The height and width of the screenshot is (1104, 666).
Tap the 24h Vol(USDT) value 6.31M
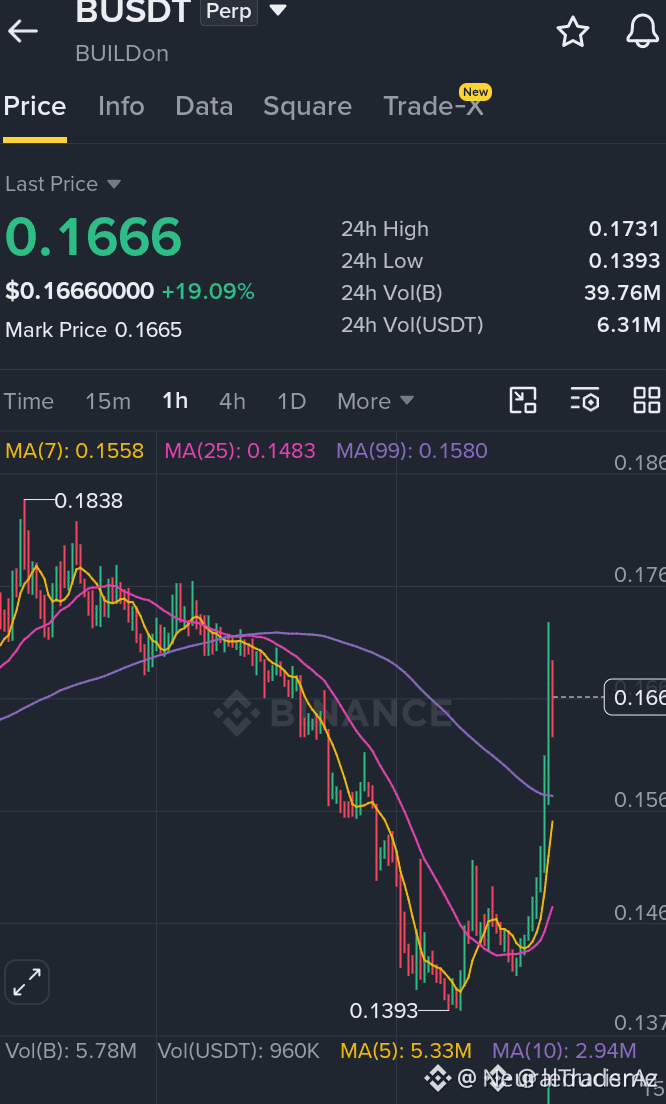click(x=628, y=325)
